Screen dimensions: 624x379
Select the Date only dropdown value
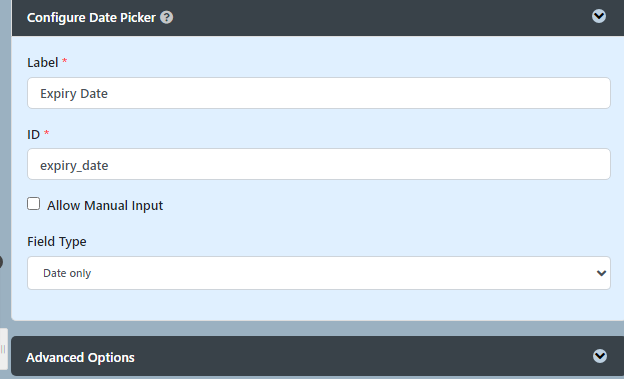click(x=67, y=273)
